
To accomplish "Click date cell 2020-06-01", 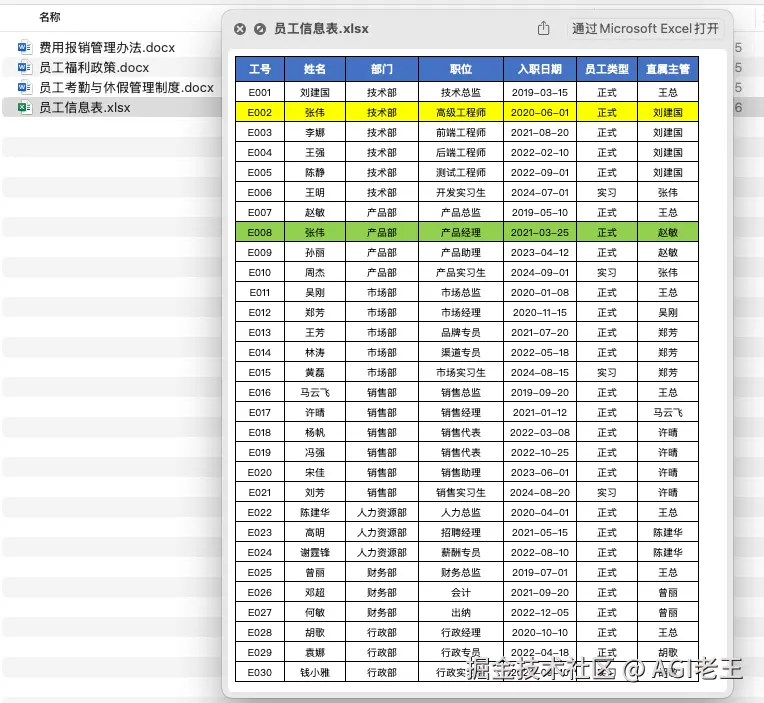I will coord(540,112).
